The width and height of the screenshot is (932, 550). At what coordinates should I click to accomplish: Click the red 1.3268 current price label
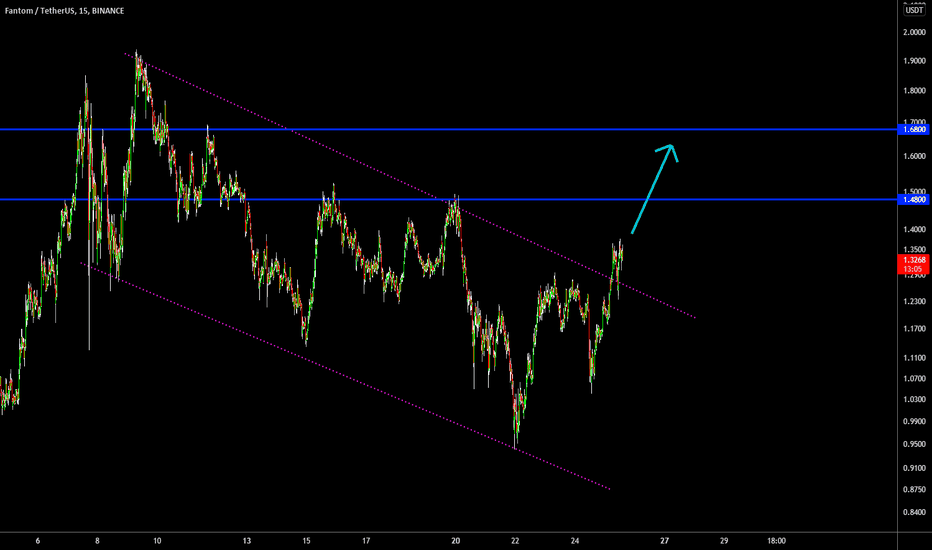(914, 260)
